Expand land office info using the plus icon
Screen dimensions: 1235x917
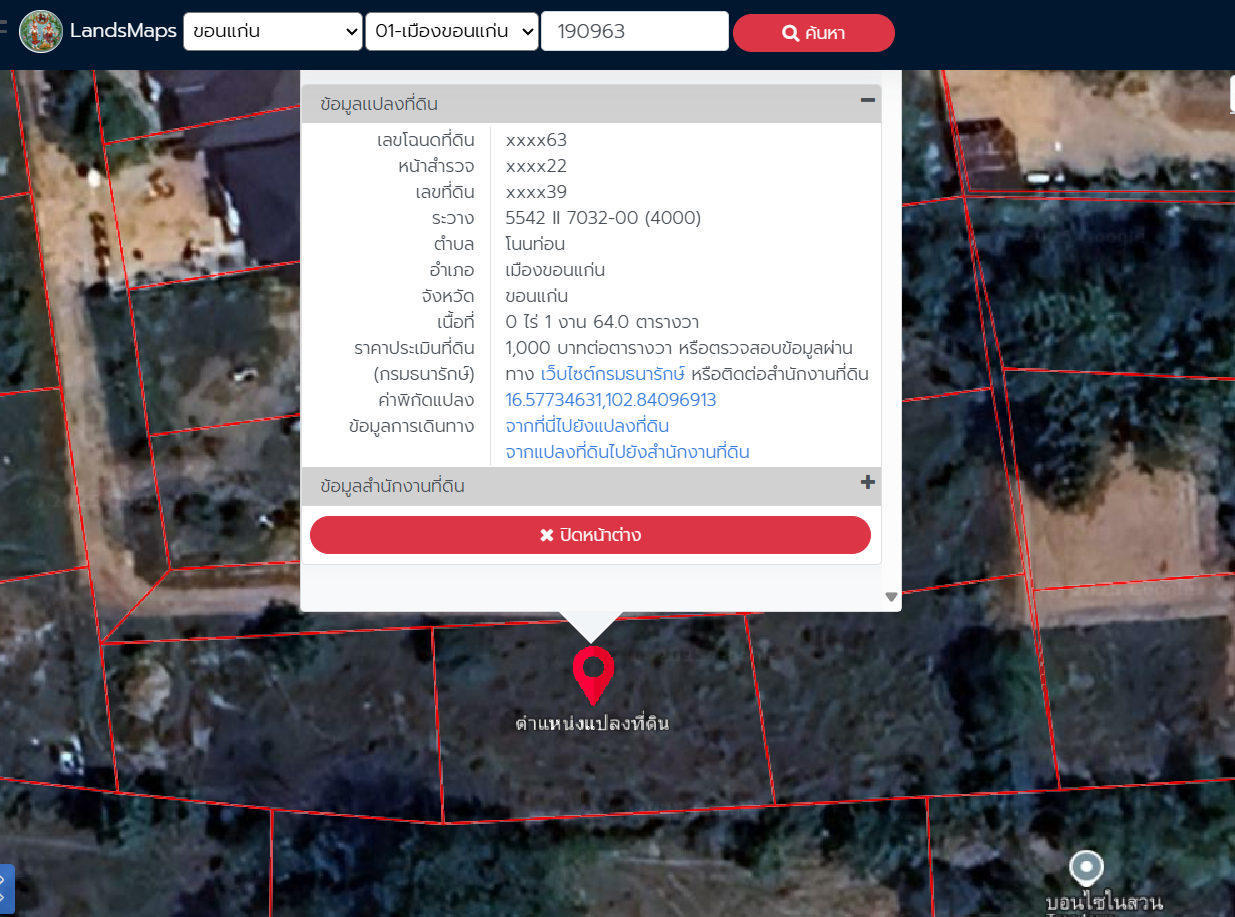coord(867,483)
